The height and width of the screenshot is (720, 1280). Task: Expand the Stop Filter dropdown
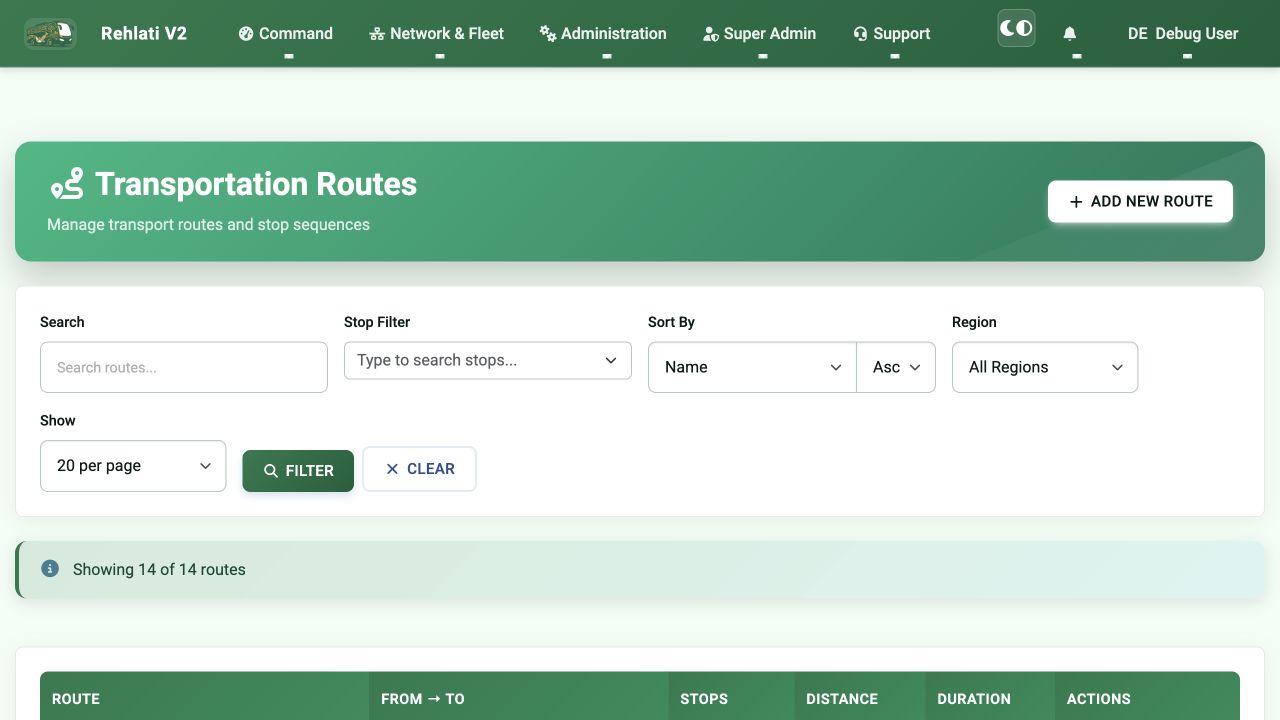pyautogui.click(x=488, y=360)
